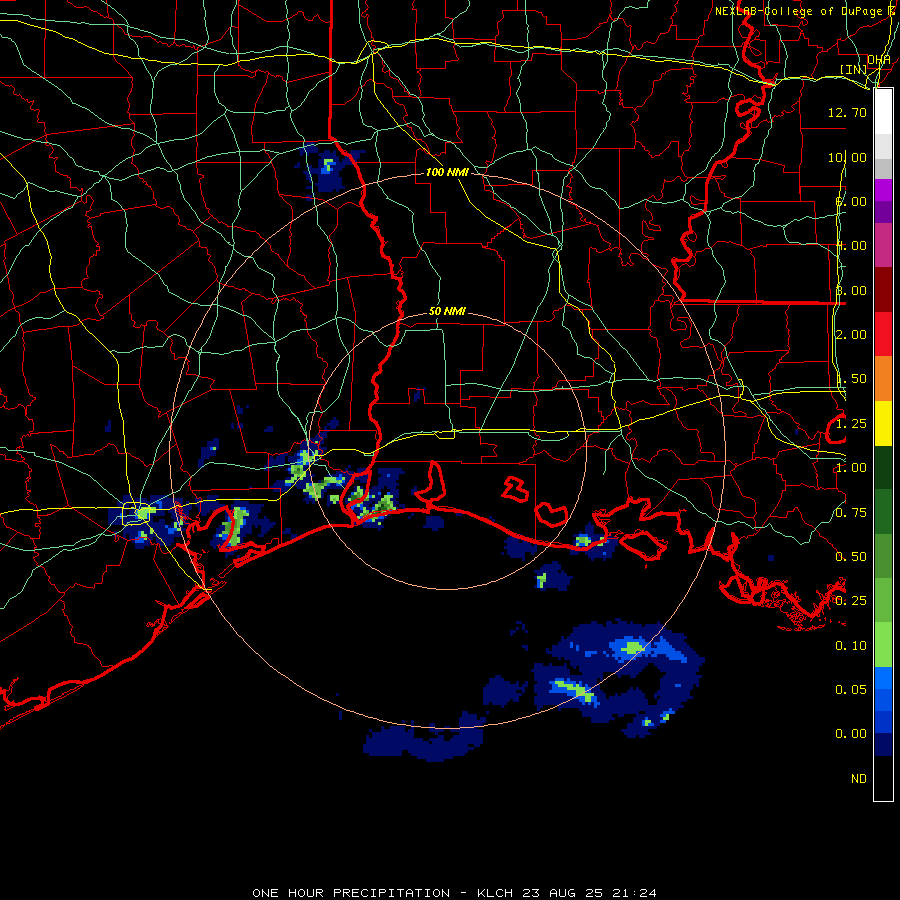Pick the dark red legend swatch

pyautogui.click(x=883, y=290)
